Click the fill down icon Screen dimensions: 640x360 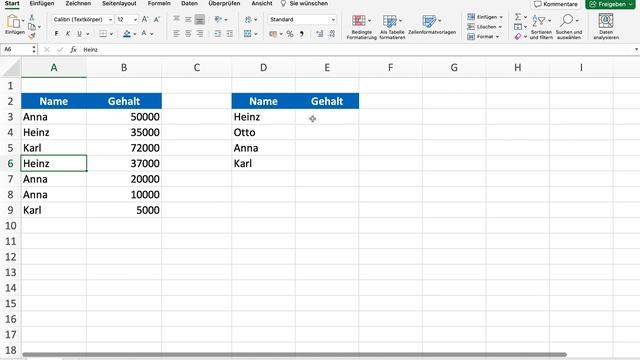pyautogui.click(x=518, y=27)
